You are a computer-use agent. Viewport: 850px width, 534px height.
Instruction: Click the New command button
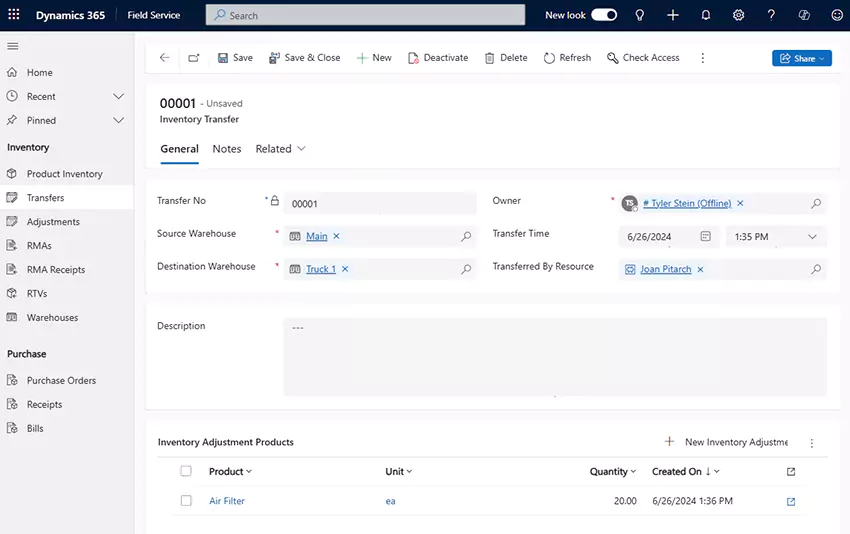pyautogui.click(x=374, y=57)
